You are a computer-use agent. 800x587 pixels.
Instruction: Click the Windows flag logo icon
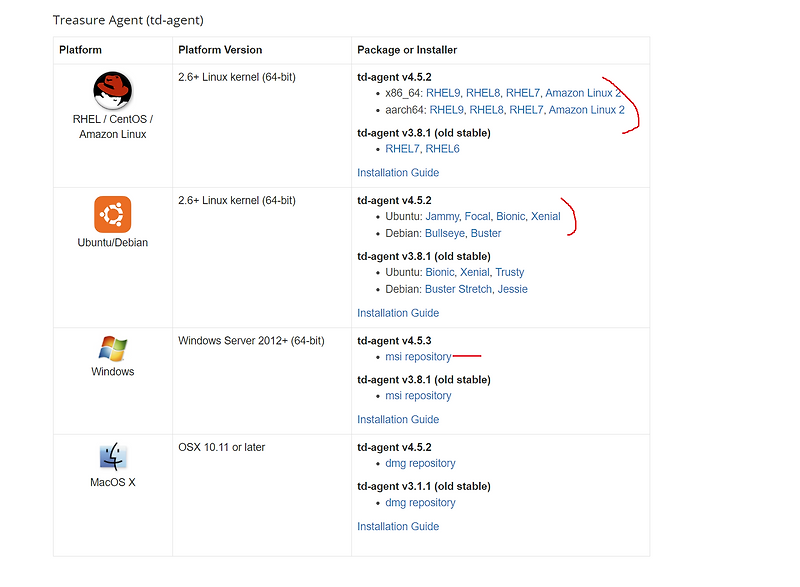tap(112, 349)
